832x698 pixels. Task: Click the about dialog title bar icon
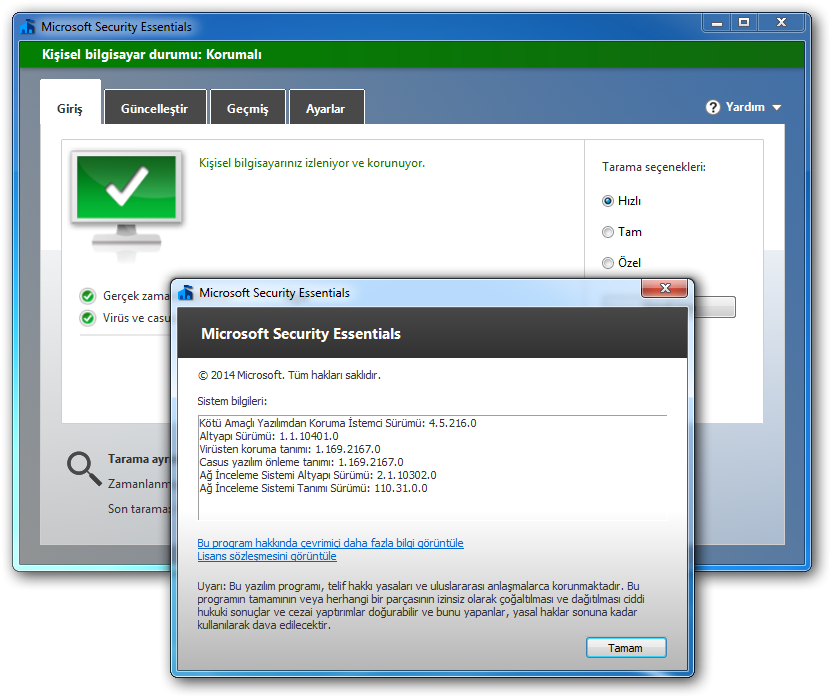(x=186, y=292)
